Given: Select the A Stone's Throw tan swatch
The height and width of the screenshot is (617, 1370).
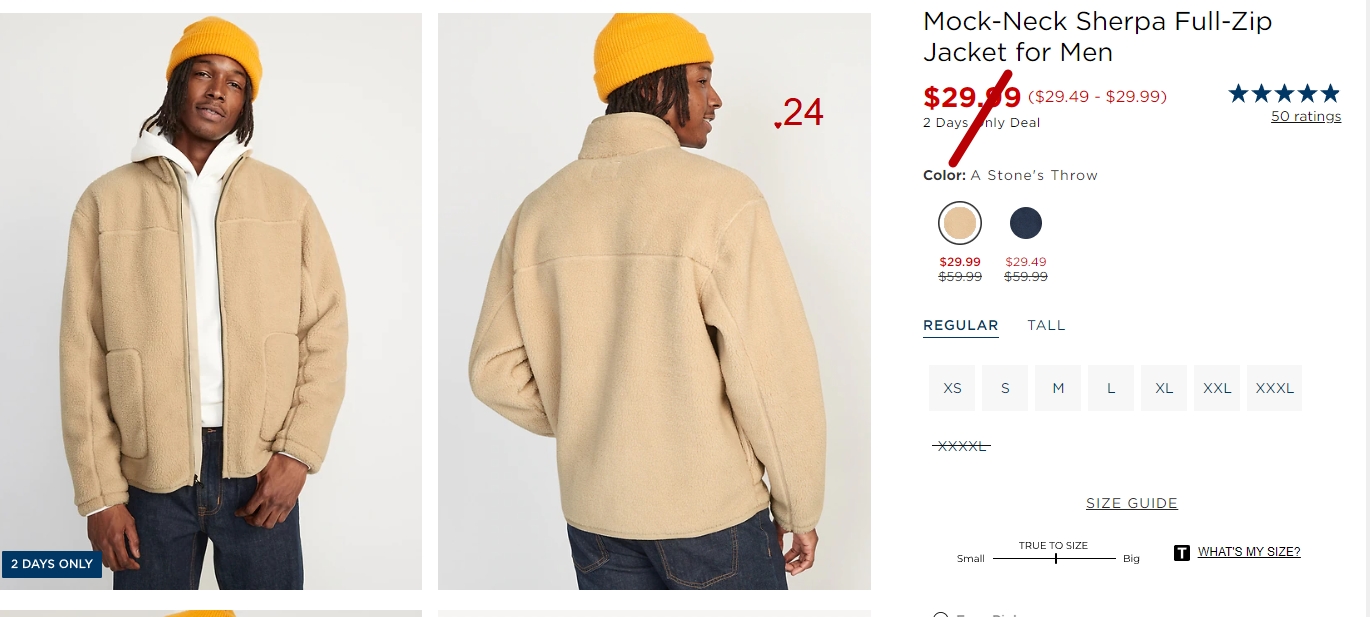Looking at the screenshot, I should coord(960,223).
